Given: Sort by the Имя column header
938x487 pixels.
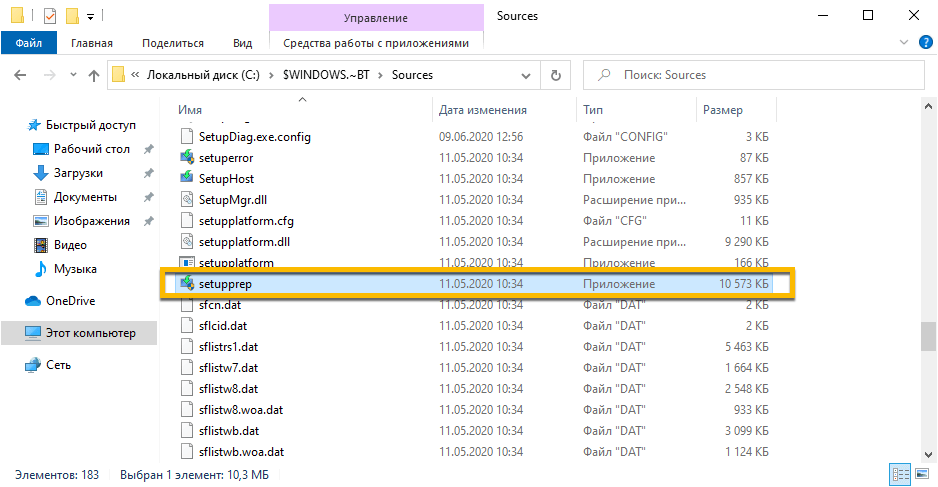Looking at the screenshot, I should pyautogui.click(x=190, y=110).
